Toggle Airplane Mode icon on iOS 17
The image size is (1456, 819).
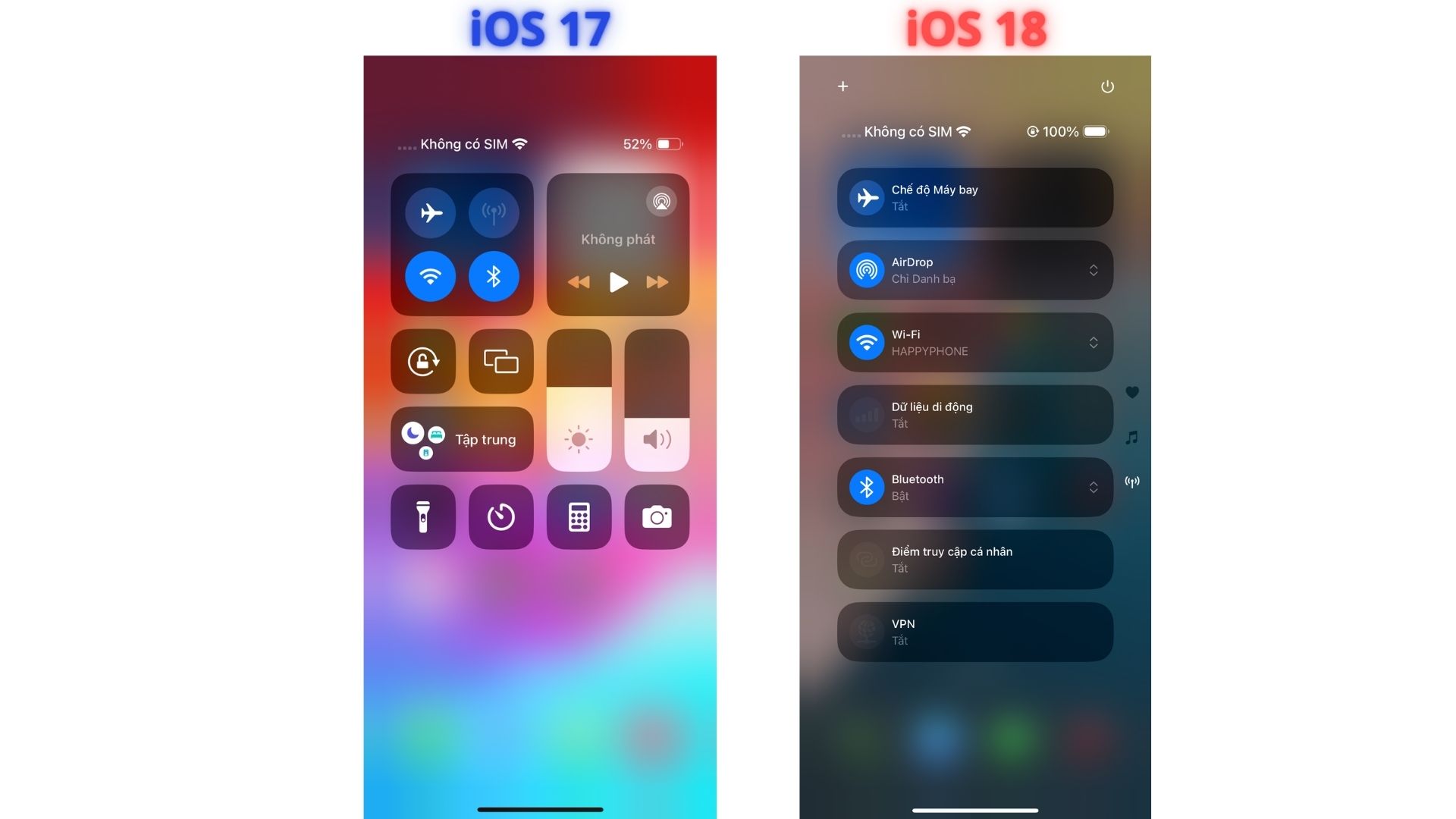[x=430, y=211]
